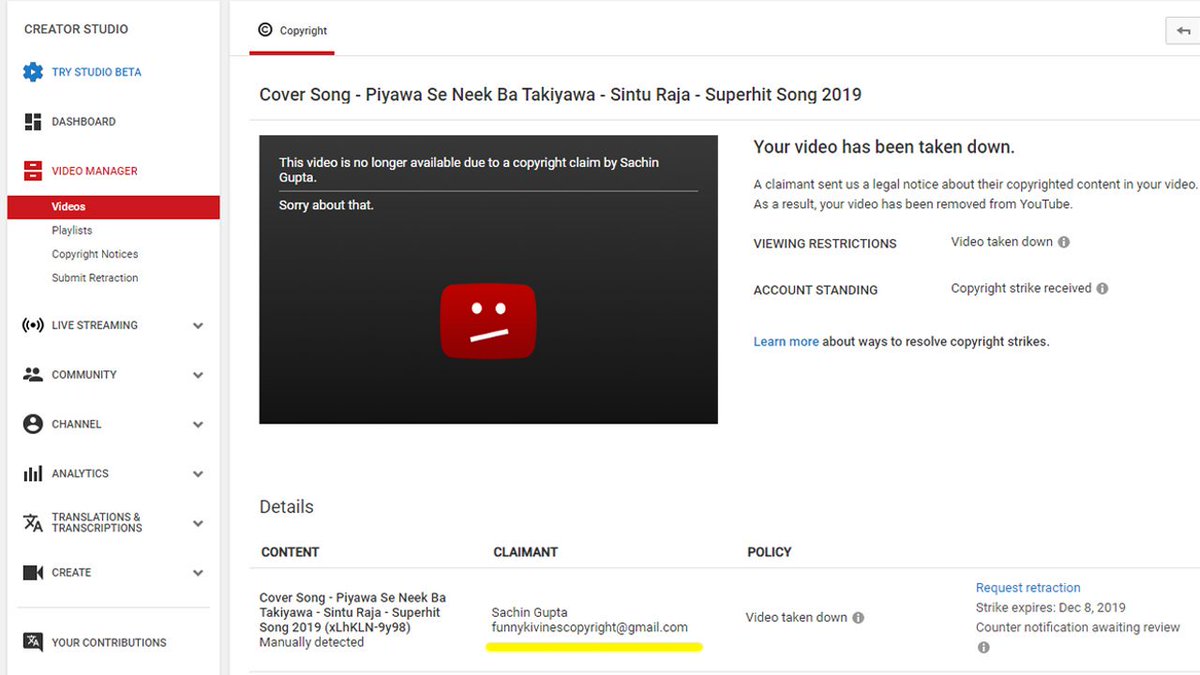Click info icon below Counter notification awaiting review
This screenshot has width=1200, height=675.
point(983,648)
